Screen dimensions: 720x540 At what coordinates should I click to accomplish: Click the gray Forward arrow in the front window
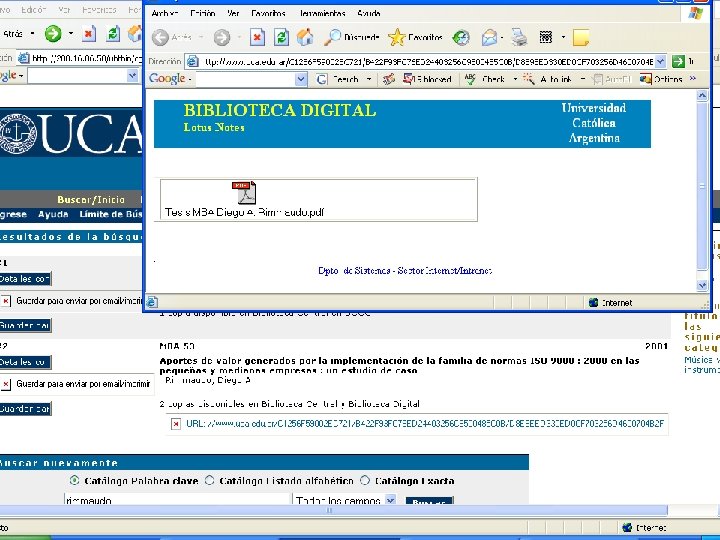222,37
